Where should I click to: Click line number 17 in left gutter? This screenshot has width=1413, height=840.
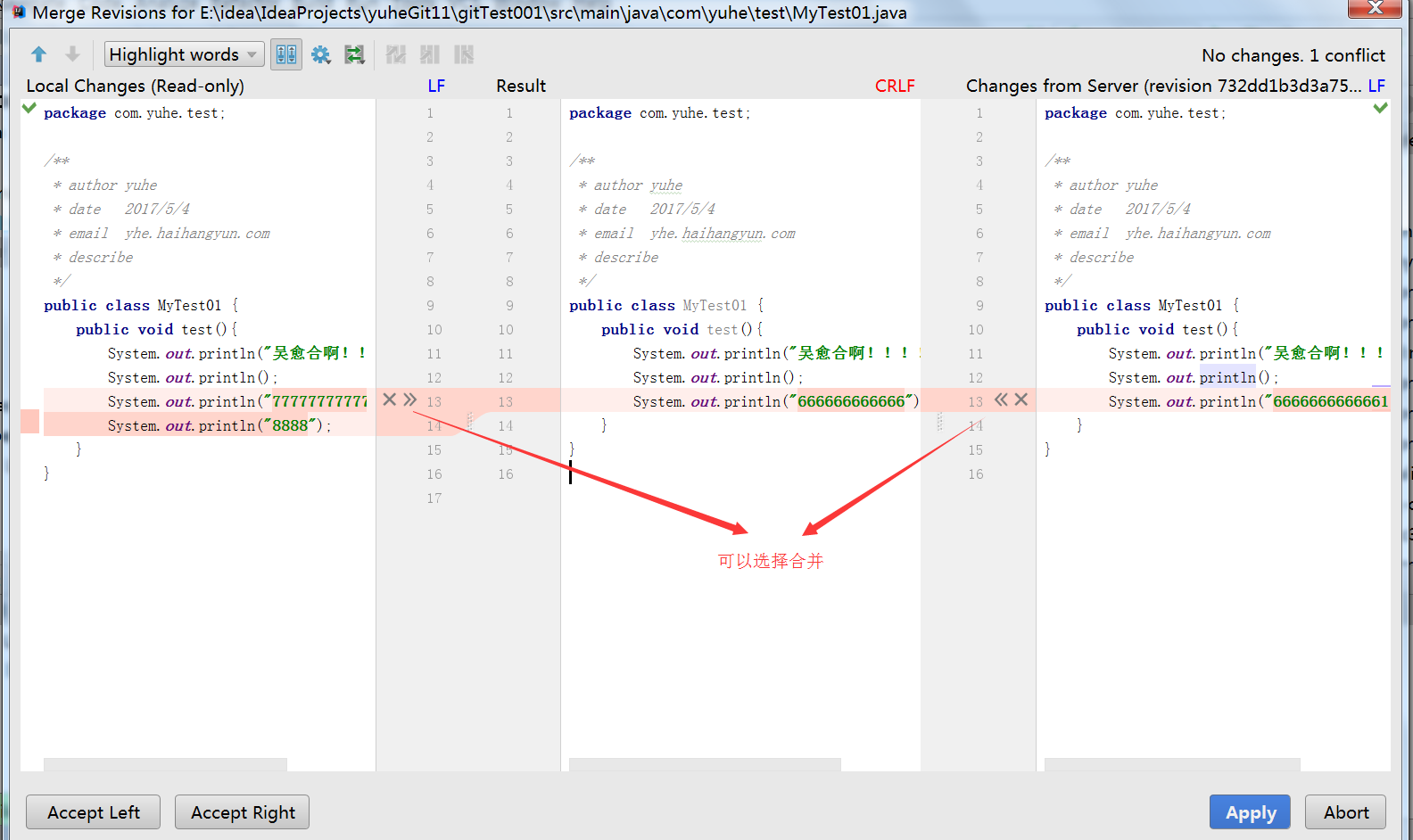[x=434, y=498]
